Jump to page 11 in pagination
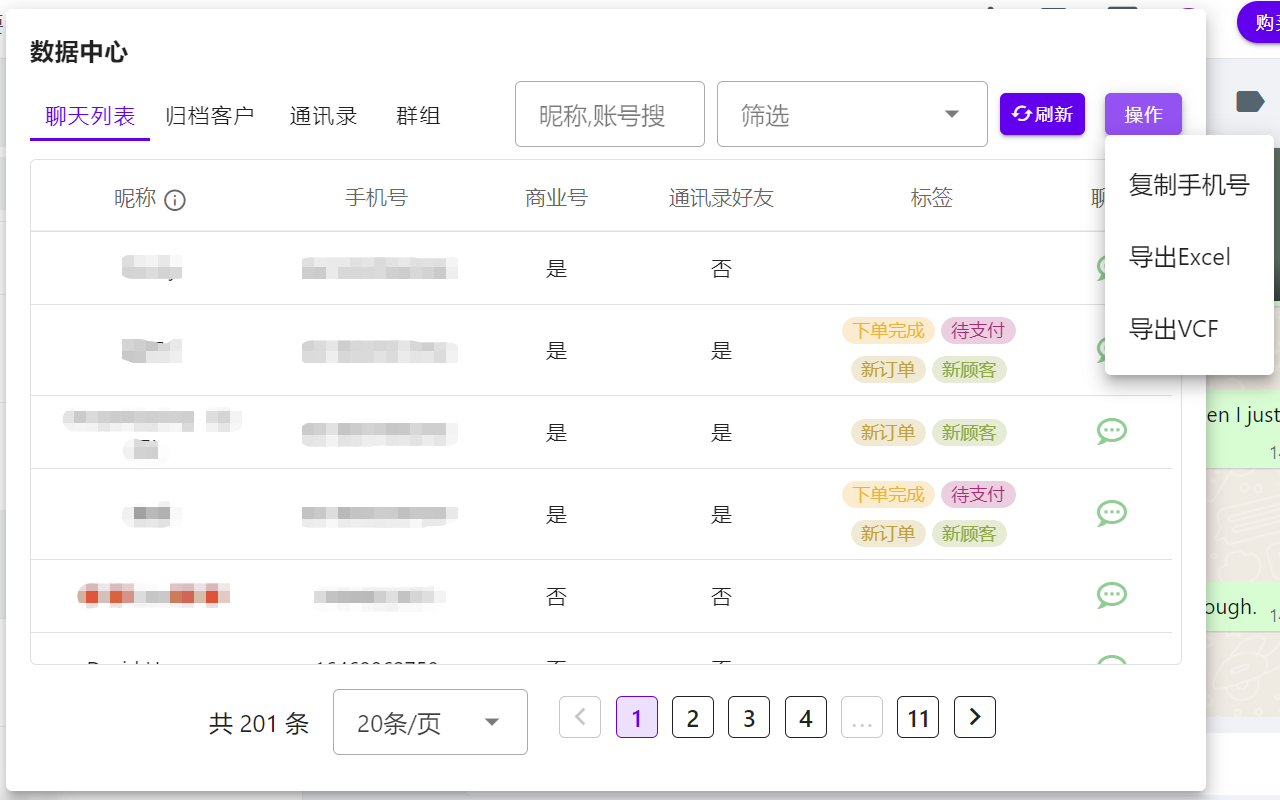This screenshot has height=800, width=1280. 918,717
